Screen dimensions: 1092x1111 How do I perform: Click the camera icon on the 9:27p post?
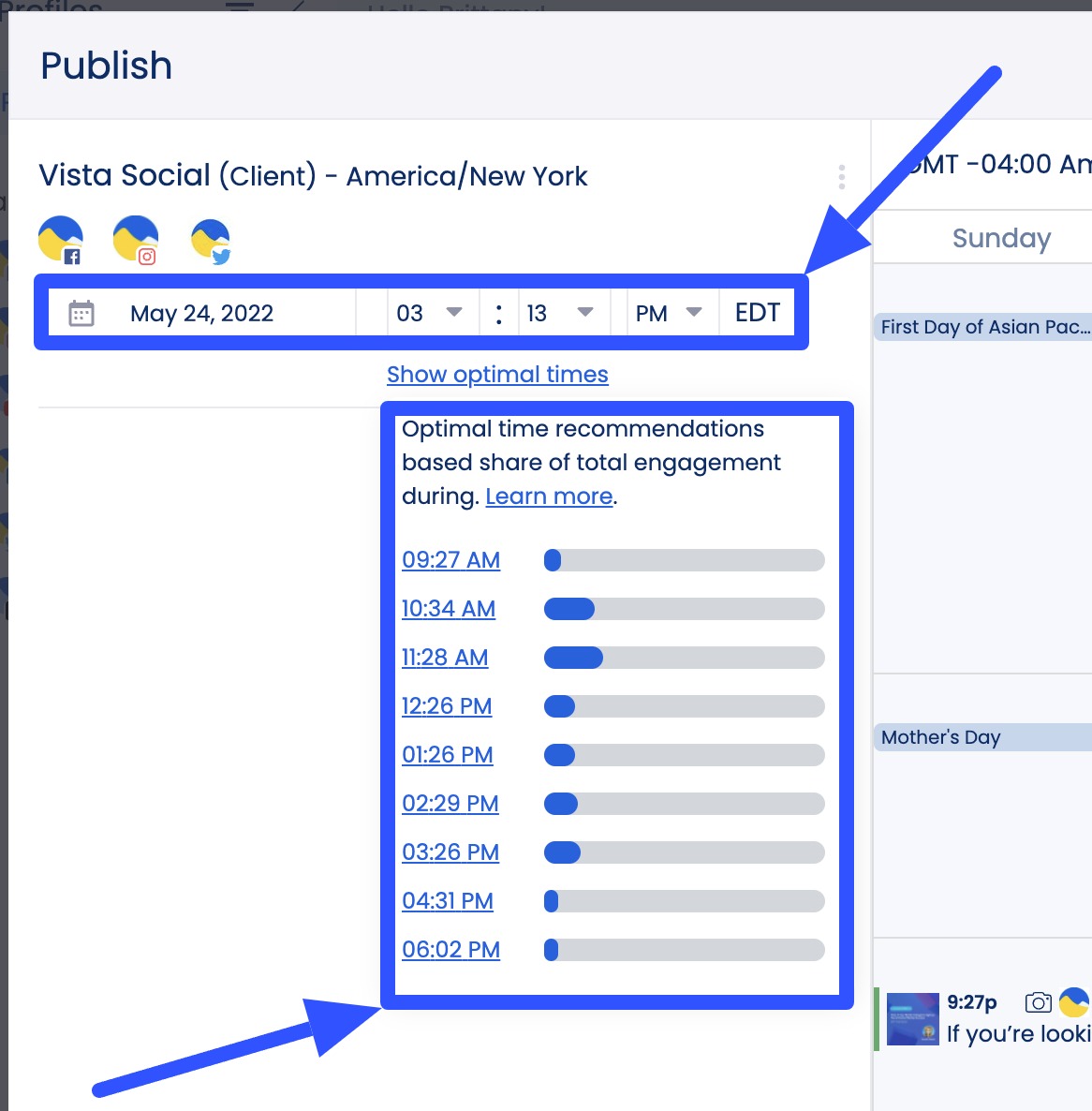1039,1001
